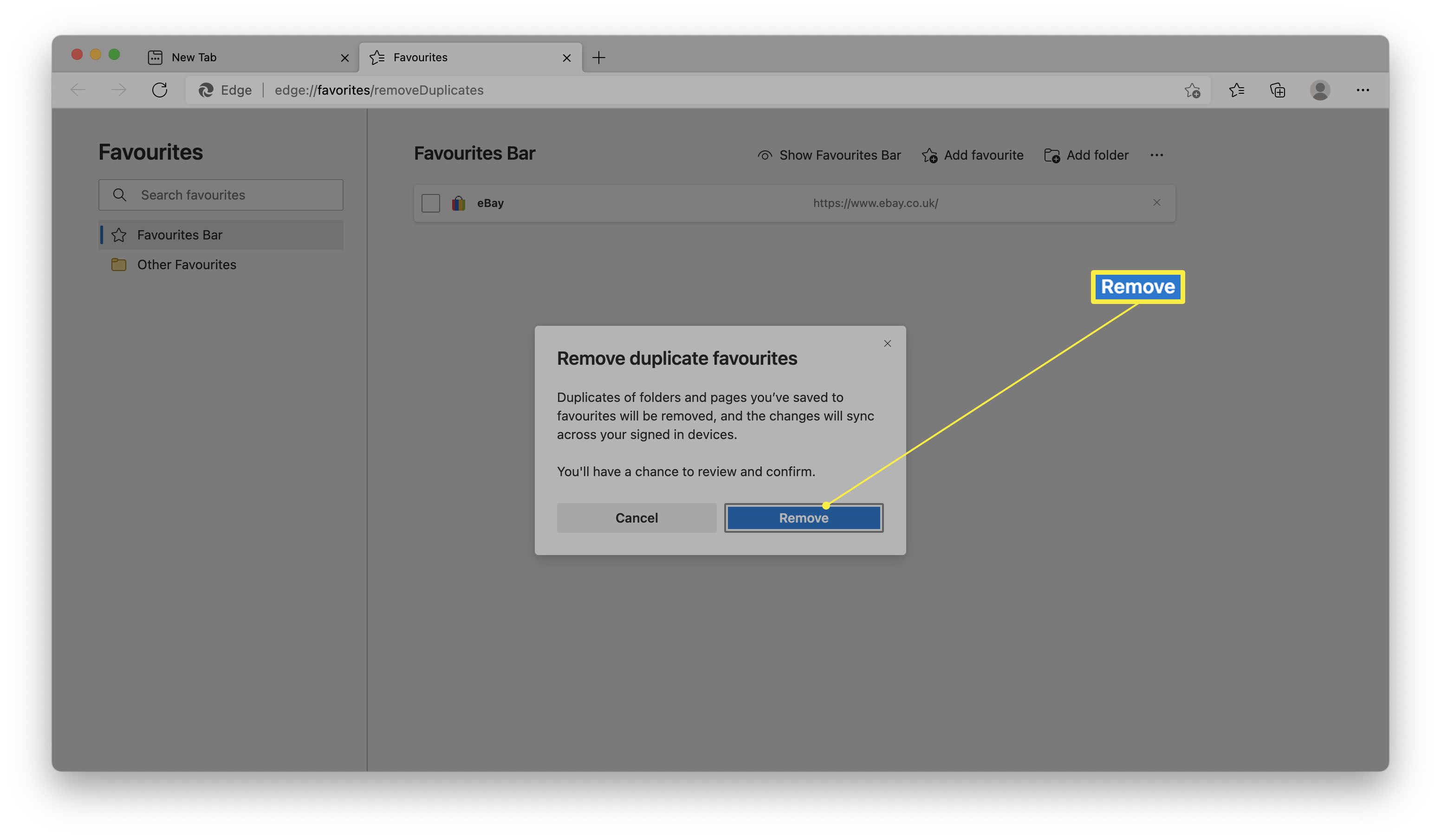Select Favourites Bar in sidebar
This screenshot has width=1441, height=840.
click(221, 235)
